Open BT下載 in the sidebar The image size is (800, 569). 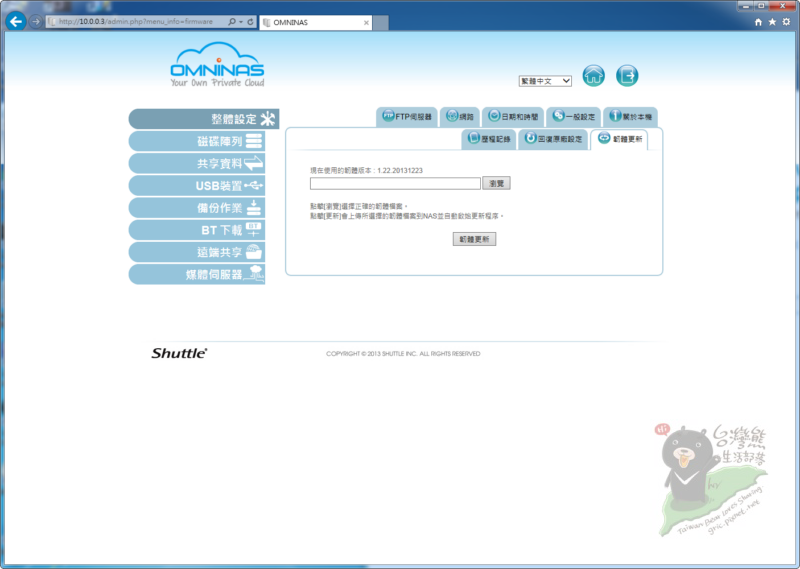coord(197,230)
